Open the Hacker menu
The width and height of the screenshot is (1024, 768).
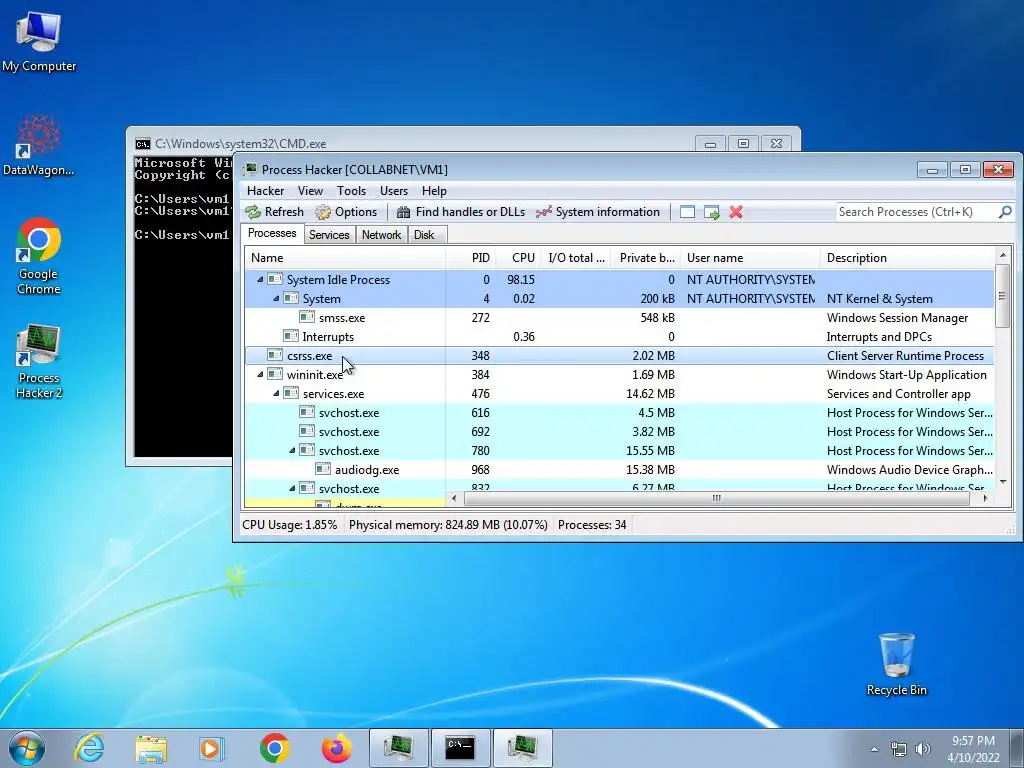[265, 191]
